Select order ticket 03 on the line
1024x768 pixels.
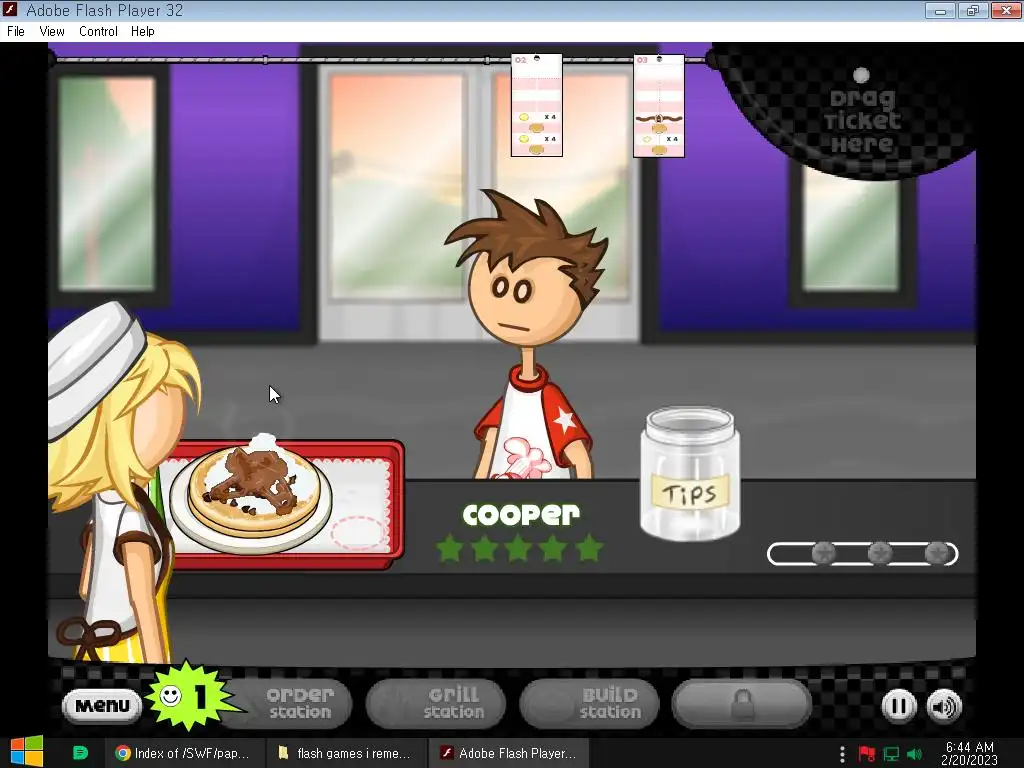[x=659, y=105]
